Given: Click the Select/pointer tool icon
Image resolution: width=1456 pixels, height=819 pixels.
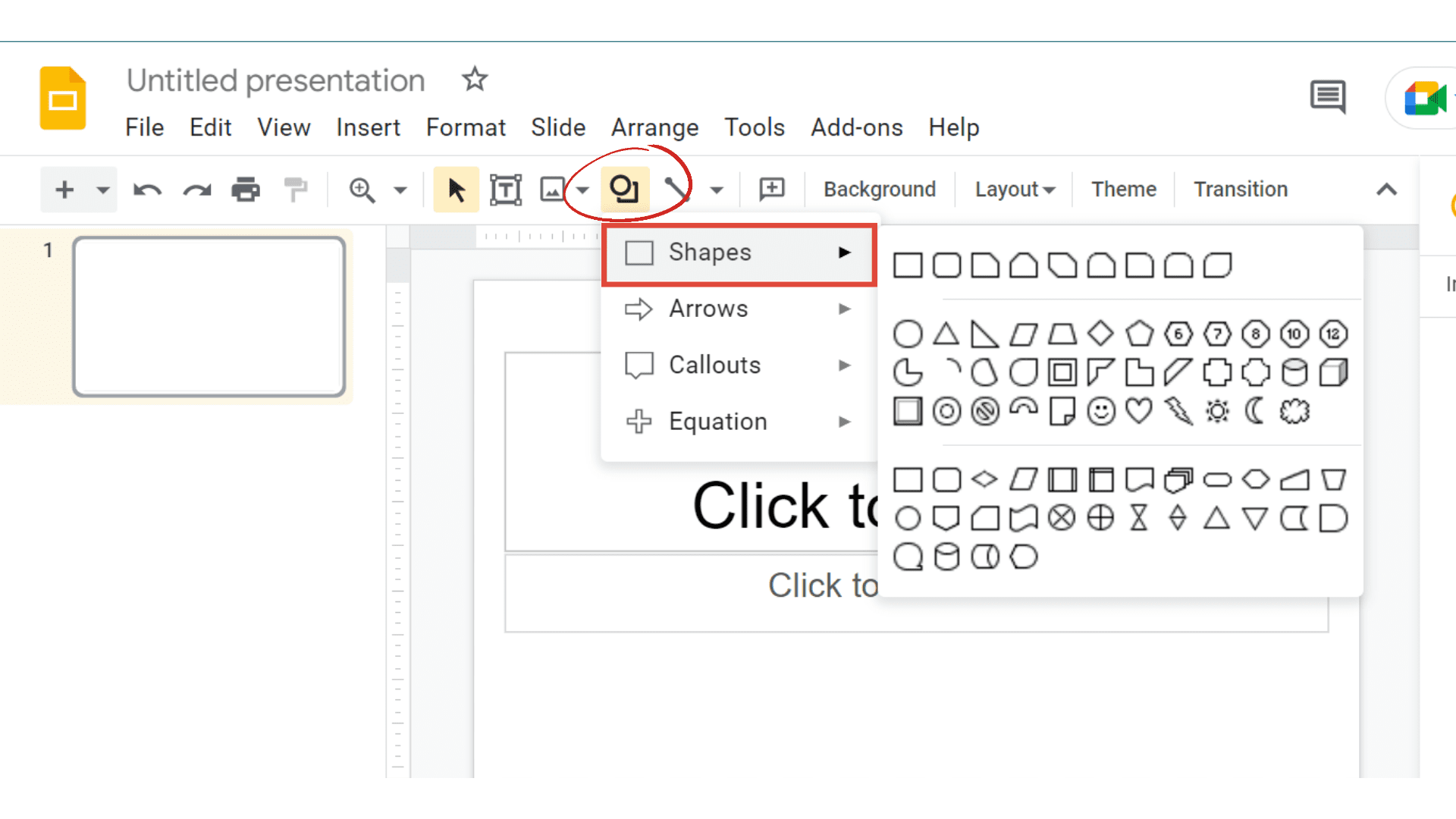Looking at the screenshot, I should click(455, 189).
